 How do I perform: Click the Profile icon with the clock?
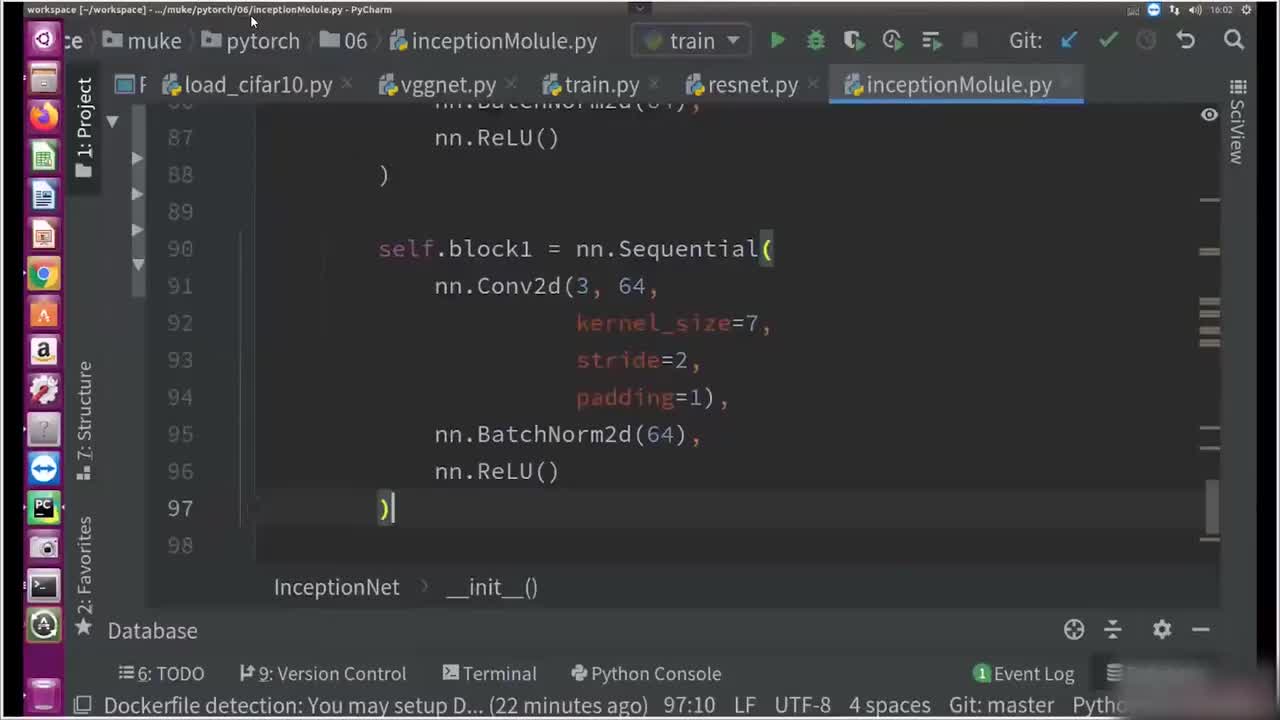[x=892, y=41]
